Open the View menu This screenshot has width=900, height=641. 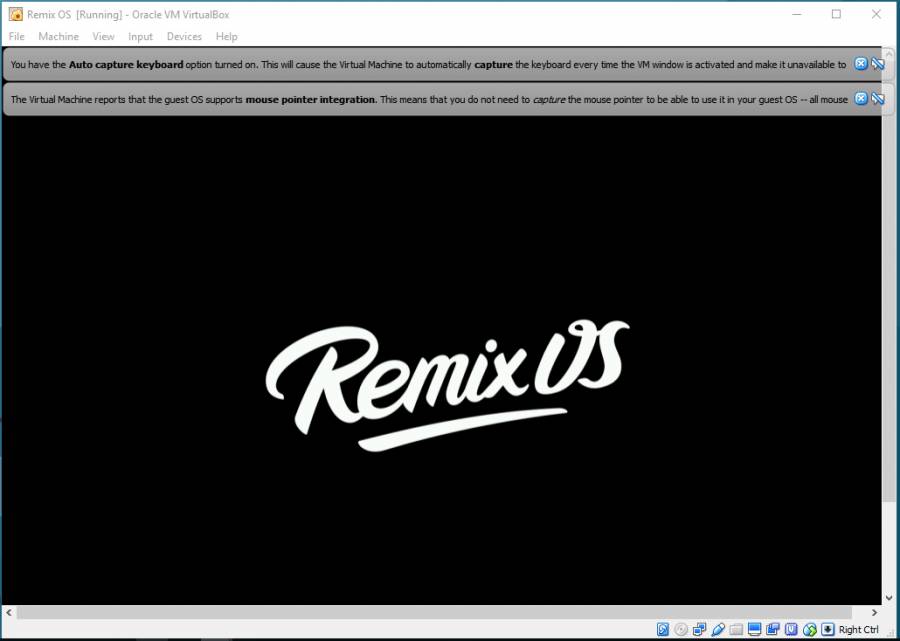103,36
